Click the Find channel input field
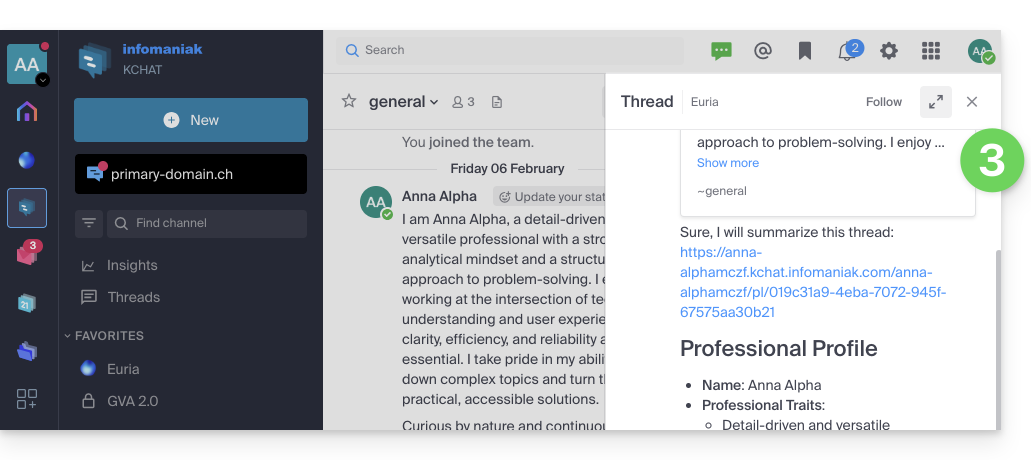This screenshot has height=460, width=1031. click(x=215, y=223)
